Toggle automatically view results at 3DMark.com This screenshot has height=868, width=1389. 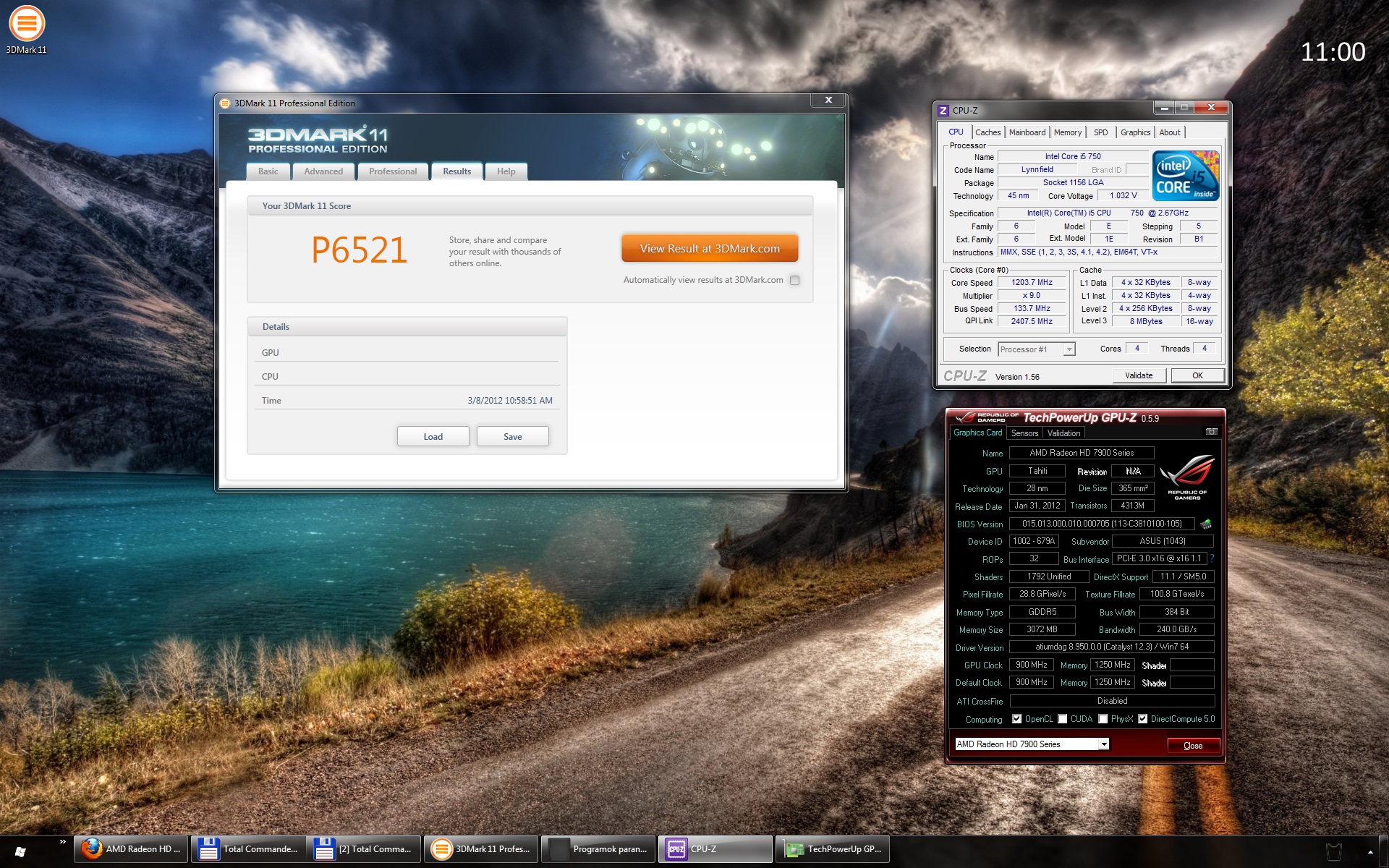(x=795, y=281)
